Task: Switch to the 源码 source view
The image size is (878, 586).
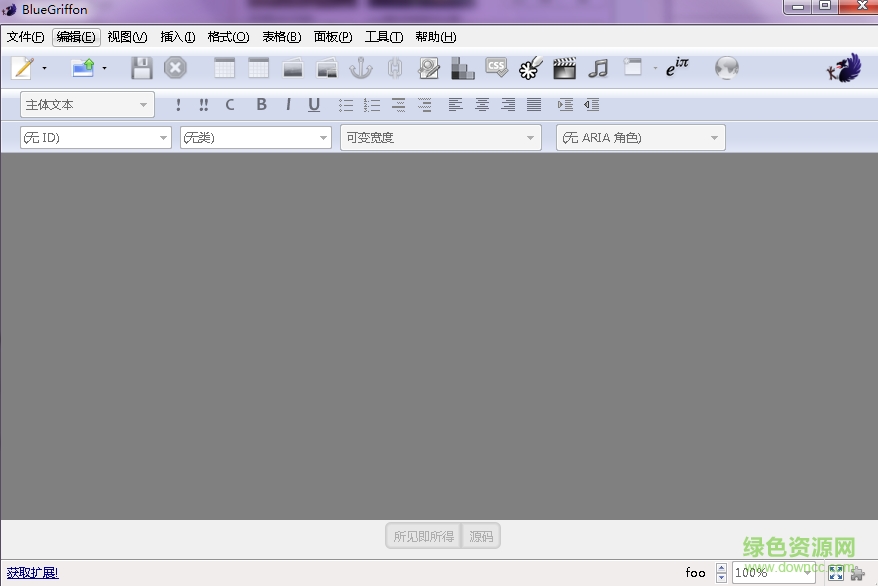Action: click(x=481, y=535)
